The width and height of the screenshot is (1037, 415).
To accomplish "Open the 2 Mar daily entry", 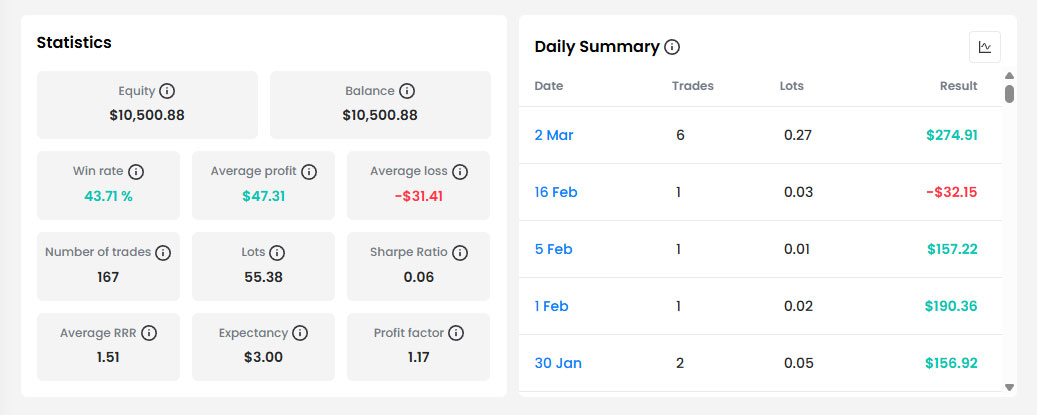I will point(554,135).
